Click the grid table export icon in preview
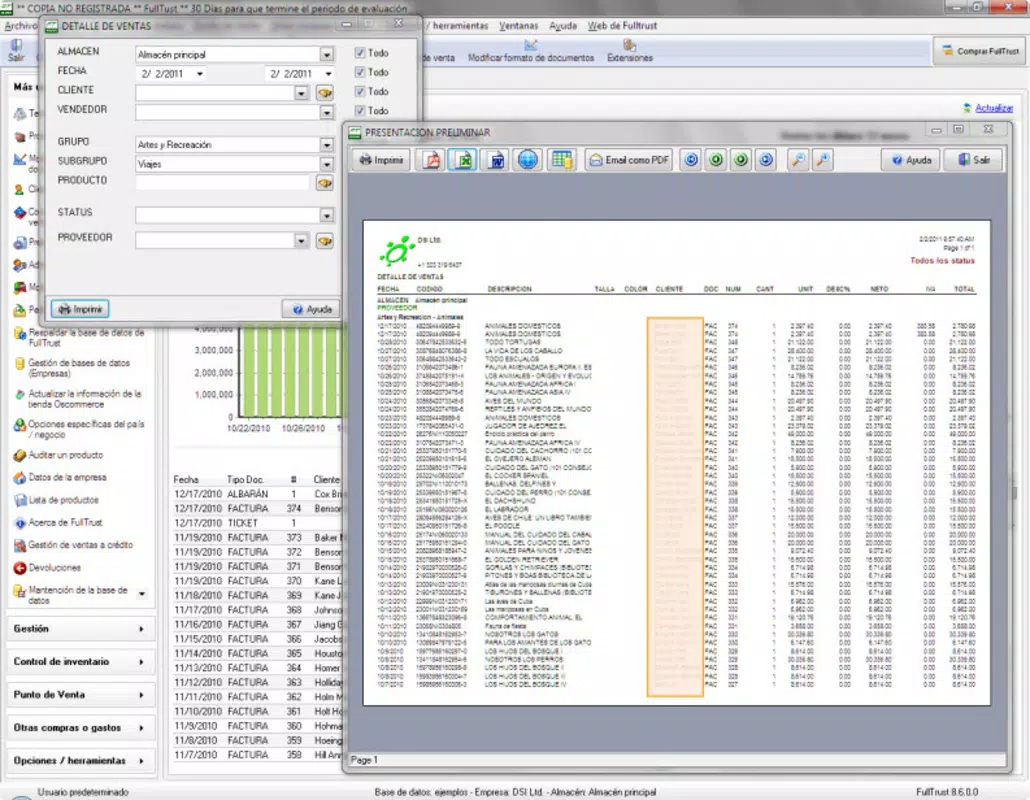This screenshot has width=1030, height=800. pyautogui.click(x=561, y=160)
